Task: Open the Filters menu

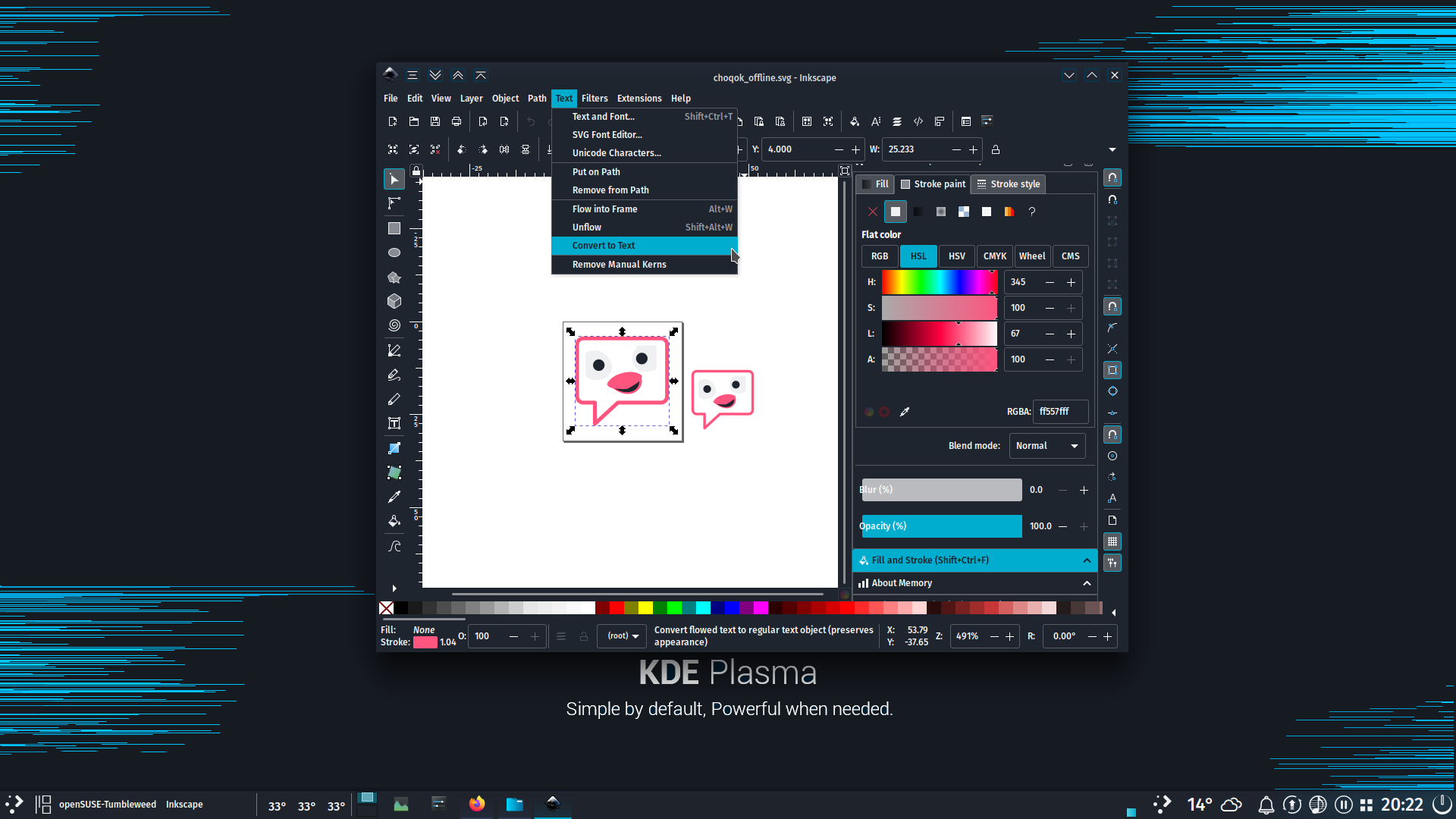Action: click(x=595, y=99)
